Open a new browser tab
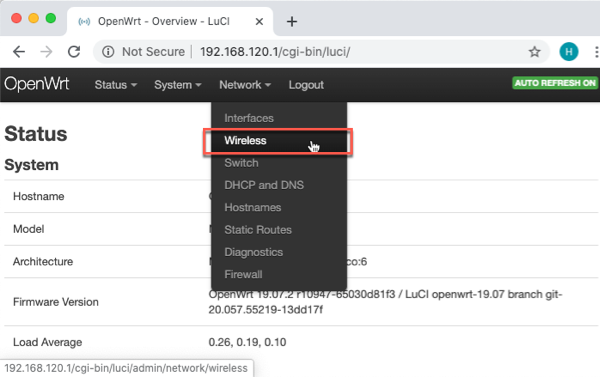600x377 pixels. (292, 21)
